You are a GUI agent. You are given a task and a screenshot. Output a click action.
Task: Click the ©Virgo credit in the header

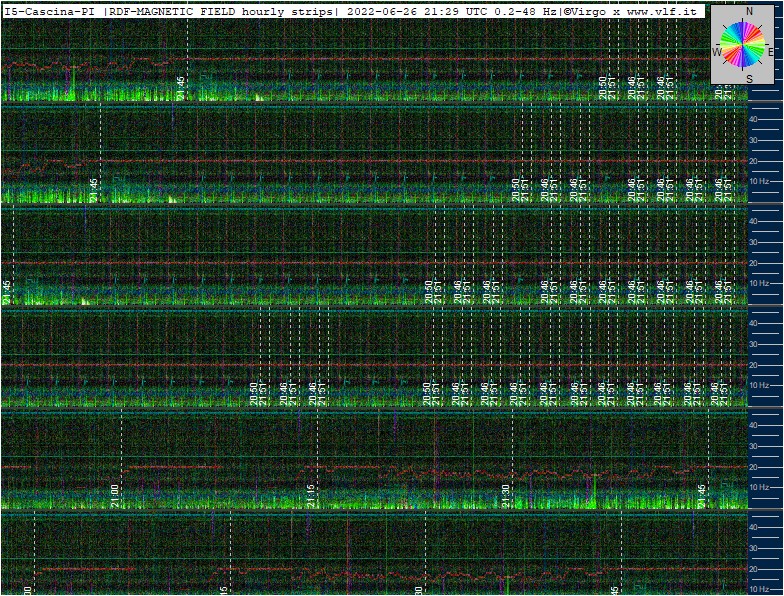point(586,12)
